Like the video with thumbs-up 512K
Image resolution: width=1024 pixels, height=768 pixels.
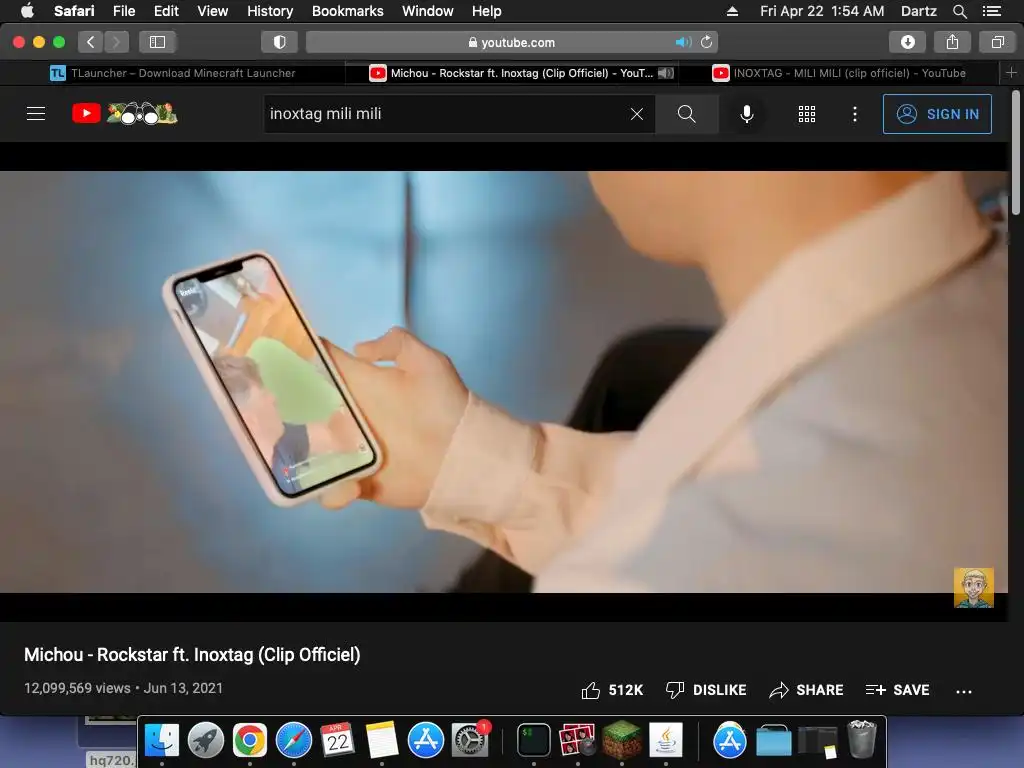612,690
